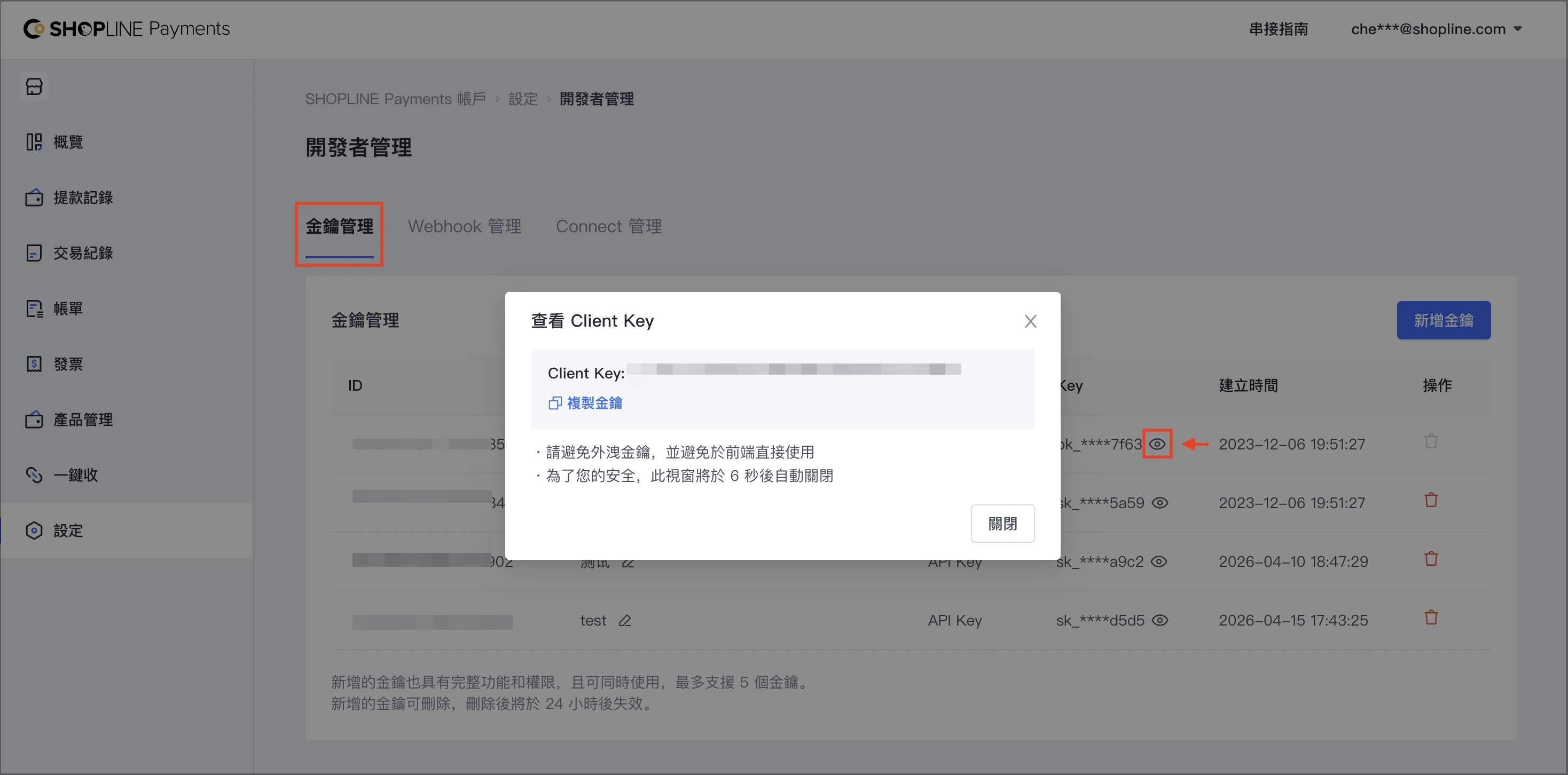
Task: Click the 設定 gear icon
Action: (x=34, y=531)
